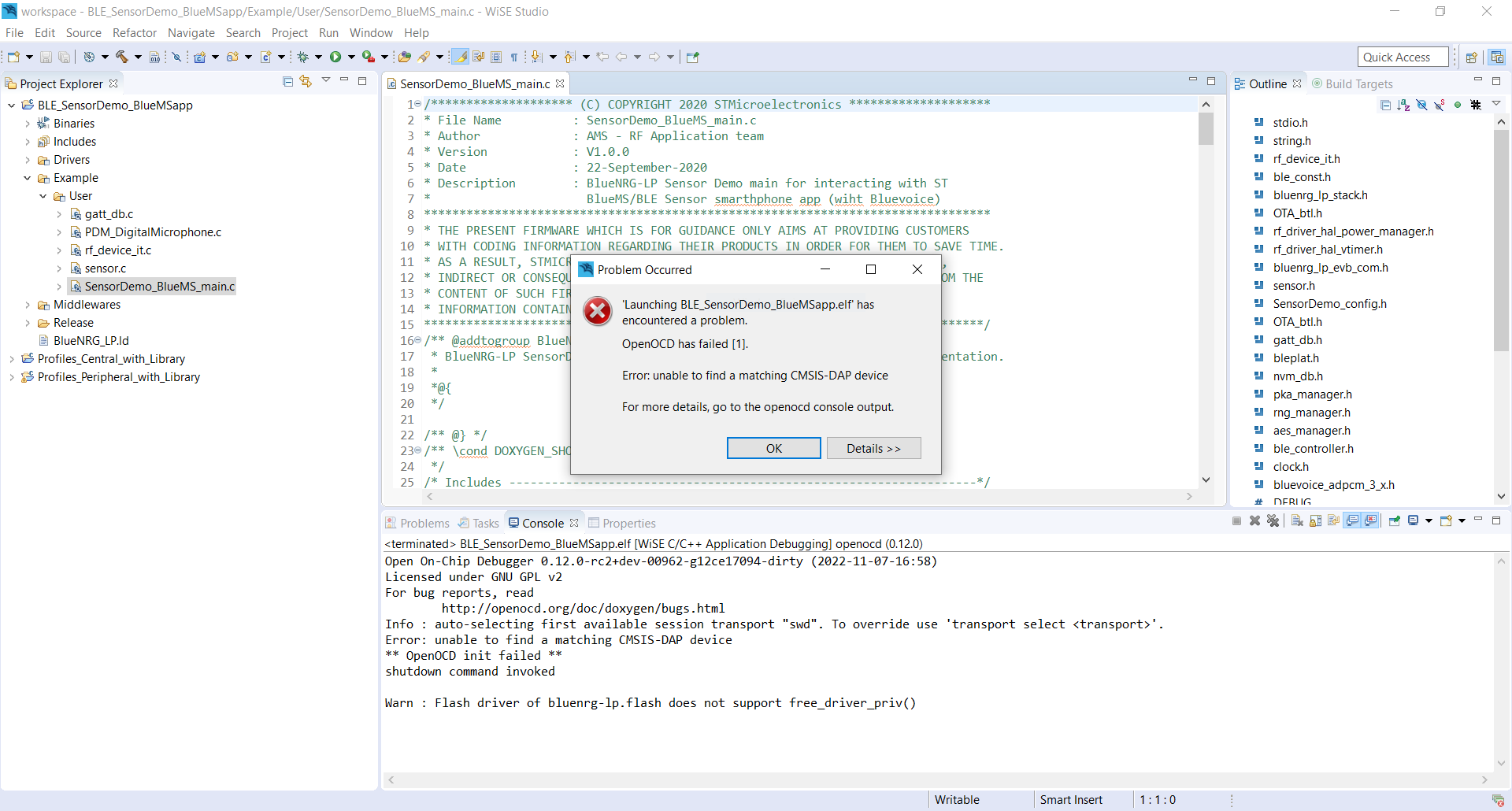Open Search using the flashlight icon
Viewport: 1512px width, 811px height.
click(x=425, y=56)
